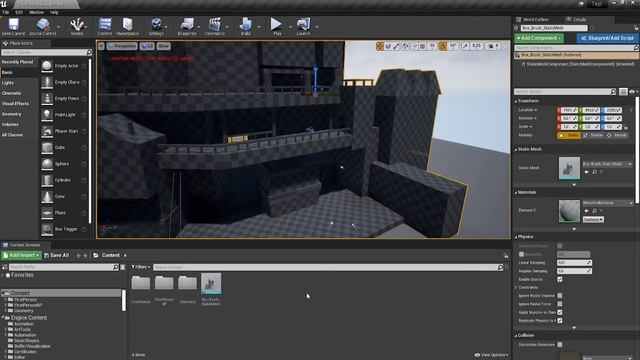640x360 pixels.
Task: Click the Blueprint/Add Script button
Action: (x=607, y=38)
